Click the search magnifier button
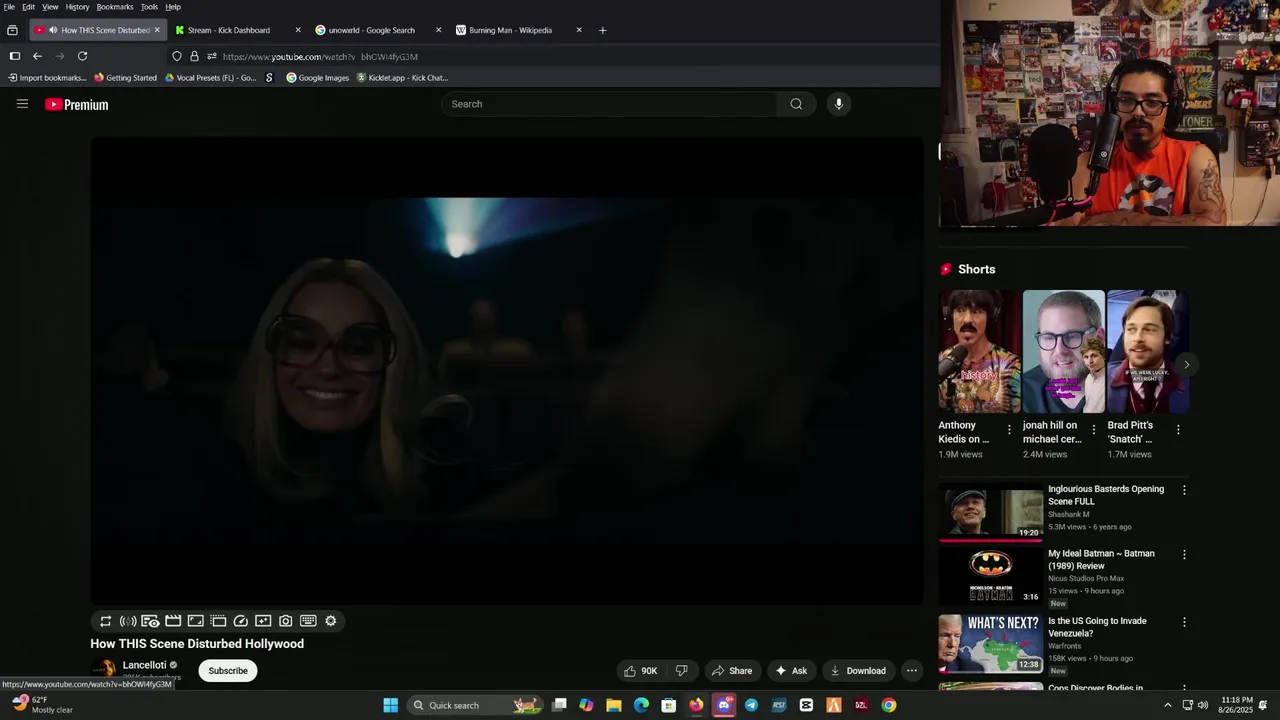Screen dimensions: 1280x720 tap(796, 104)
